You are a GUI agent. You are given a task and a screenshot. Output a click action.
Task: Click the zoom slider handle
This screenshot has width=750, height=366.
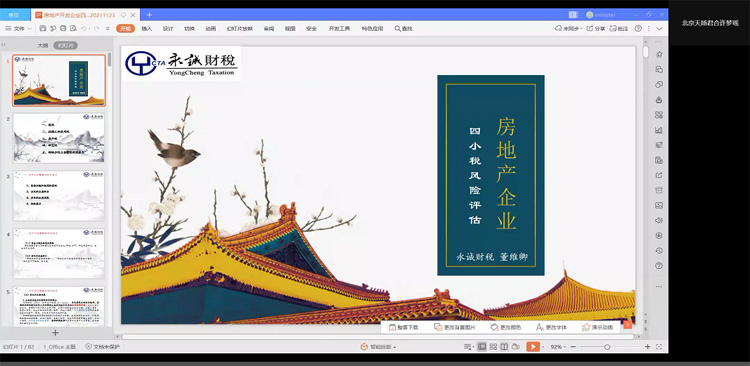coord(607,346)
